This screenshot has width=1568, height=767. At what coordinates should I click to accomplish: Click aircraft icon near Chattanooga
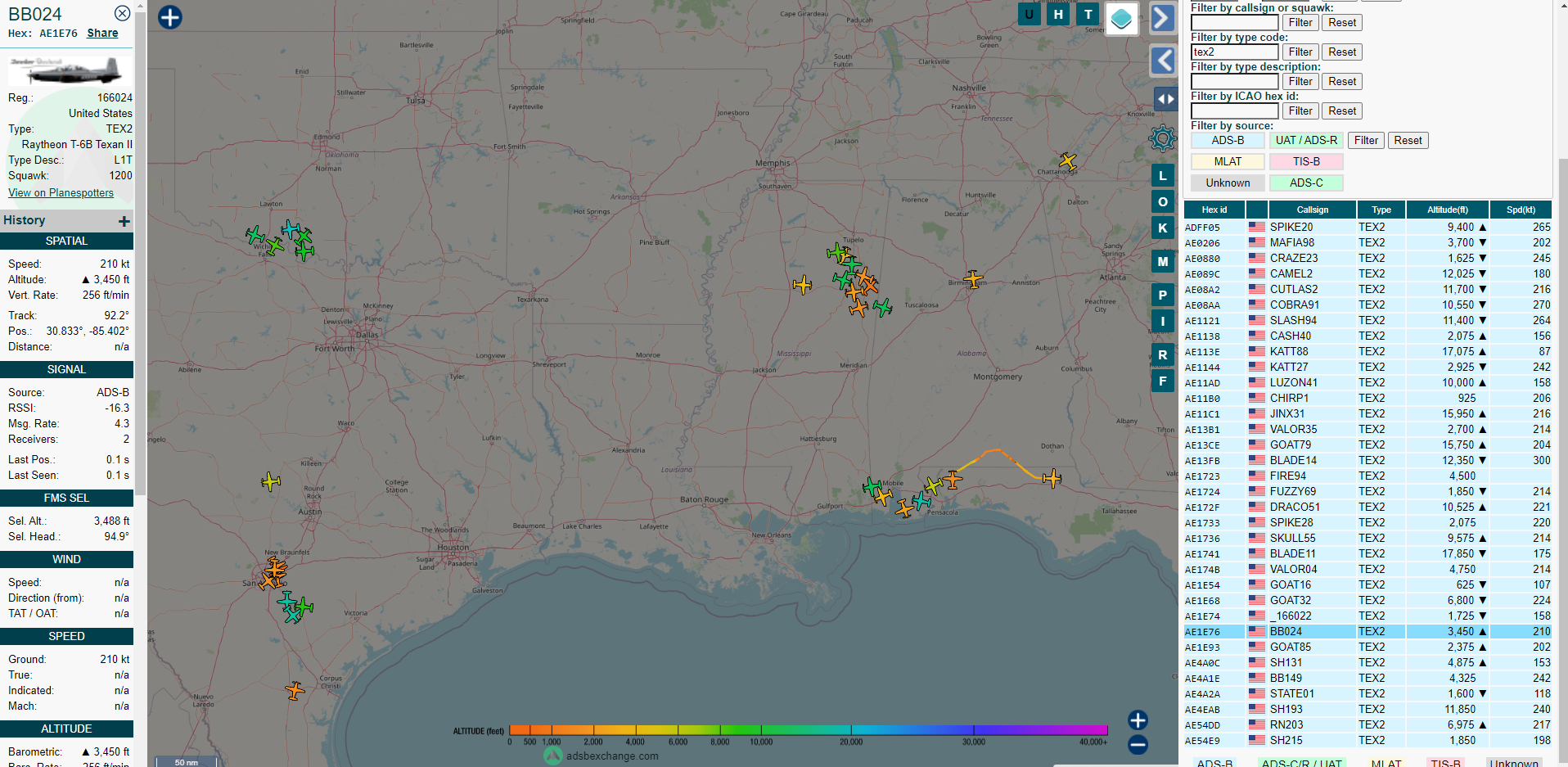tap(1067, 161)
